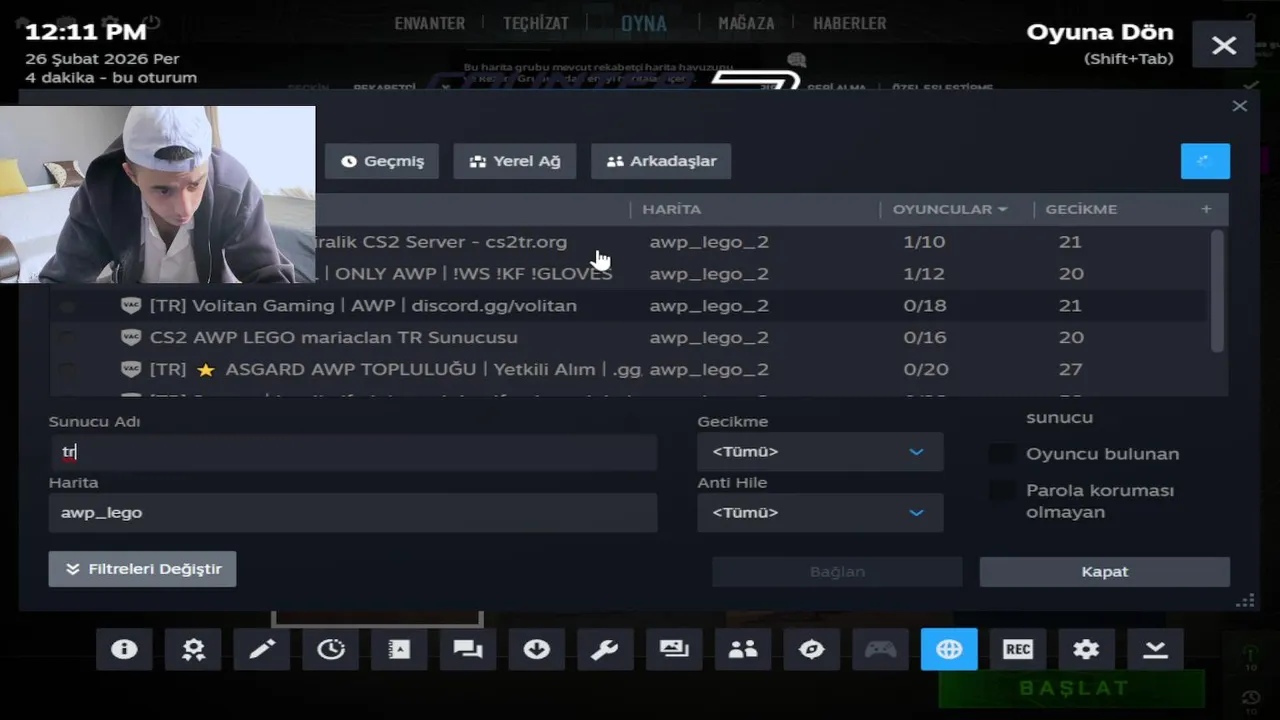Image resolution: width=1280 pixels, height=720 pixels.
Task: Click the green BAŞLAT button behind dialog
Action: coord(1073,688)
